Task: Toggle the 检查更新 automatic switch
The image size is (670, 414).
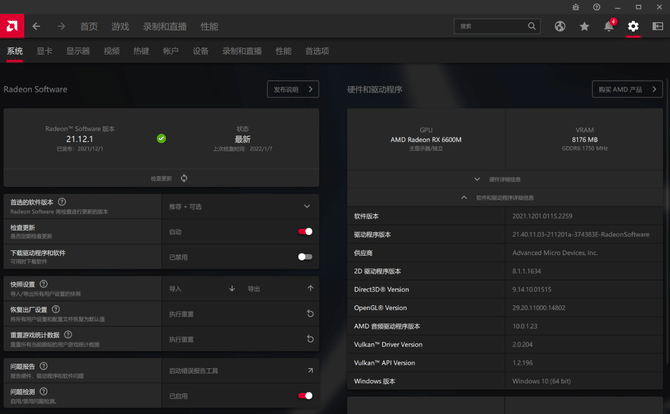Action: point(305,231)
